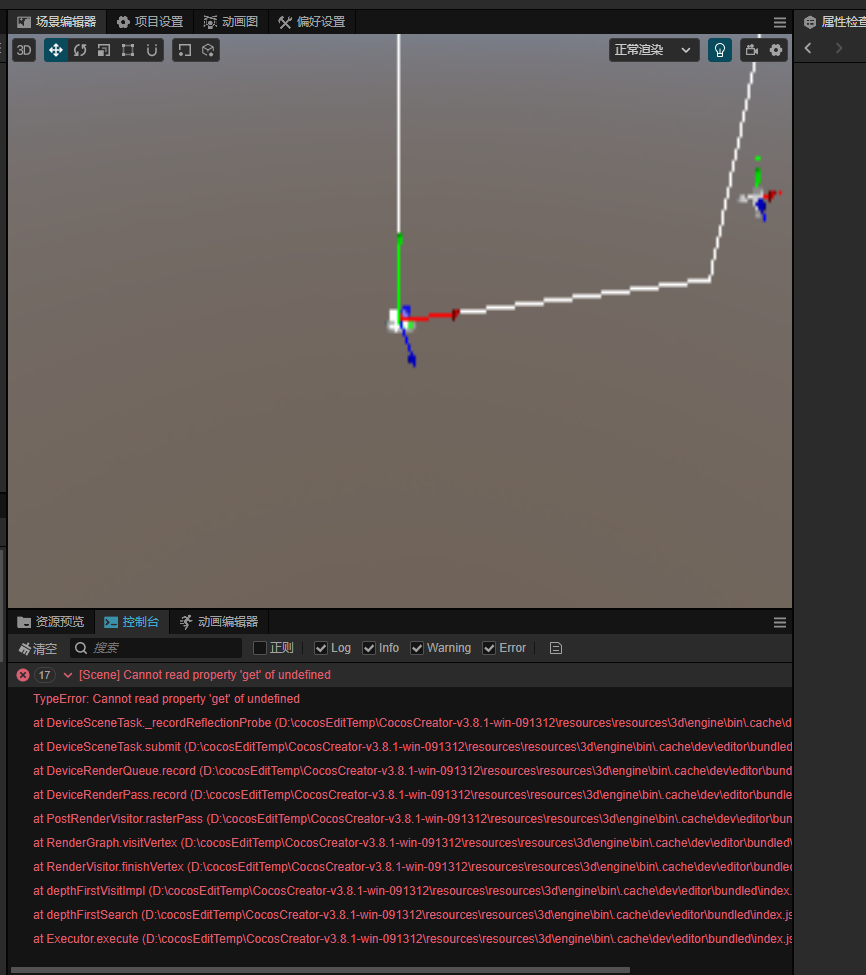Screen dimensions: 866x975
Task: Switch to the 偏好设置 tab
Action: [x=311, y=22]
